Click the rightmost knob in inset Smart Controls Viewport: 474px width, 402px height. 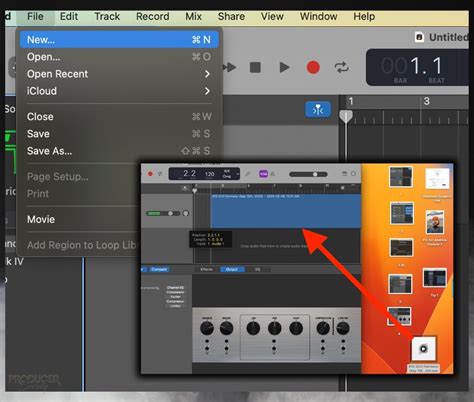[343, 328]
